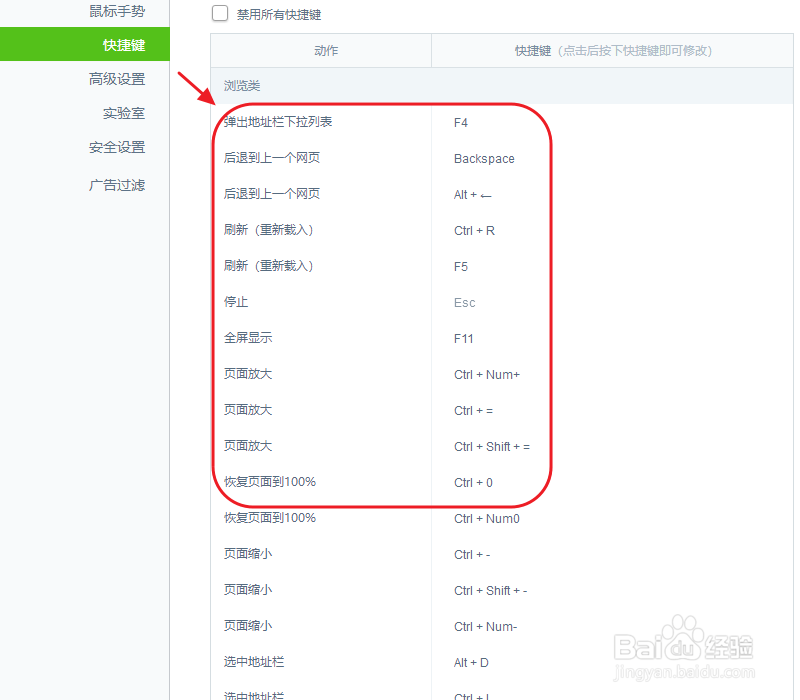Click the 页面放大 label beside Ctrl + Num+

(x=248, y=374)
